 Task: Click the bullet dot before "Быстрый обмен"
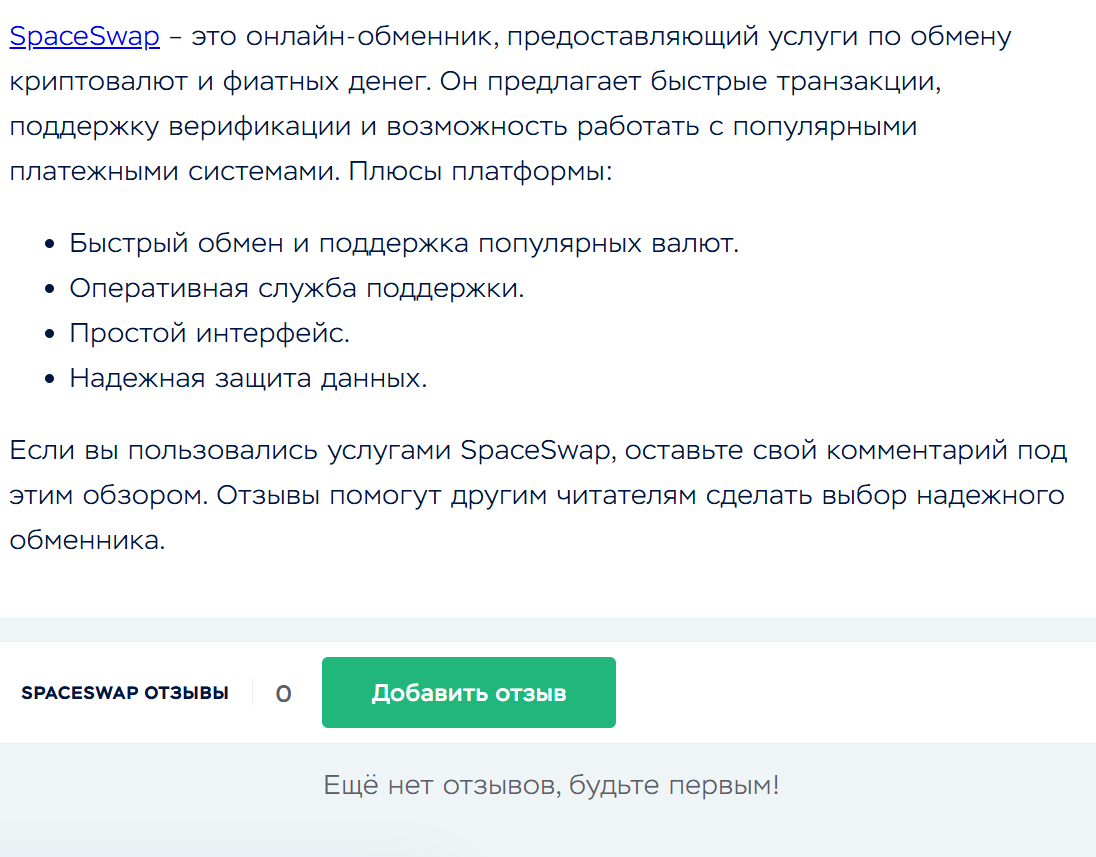click(x=50, y=244)
